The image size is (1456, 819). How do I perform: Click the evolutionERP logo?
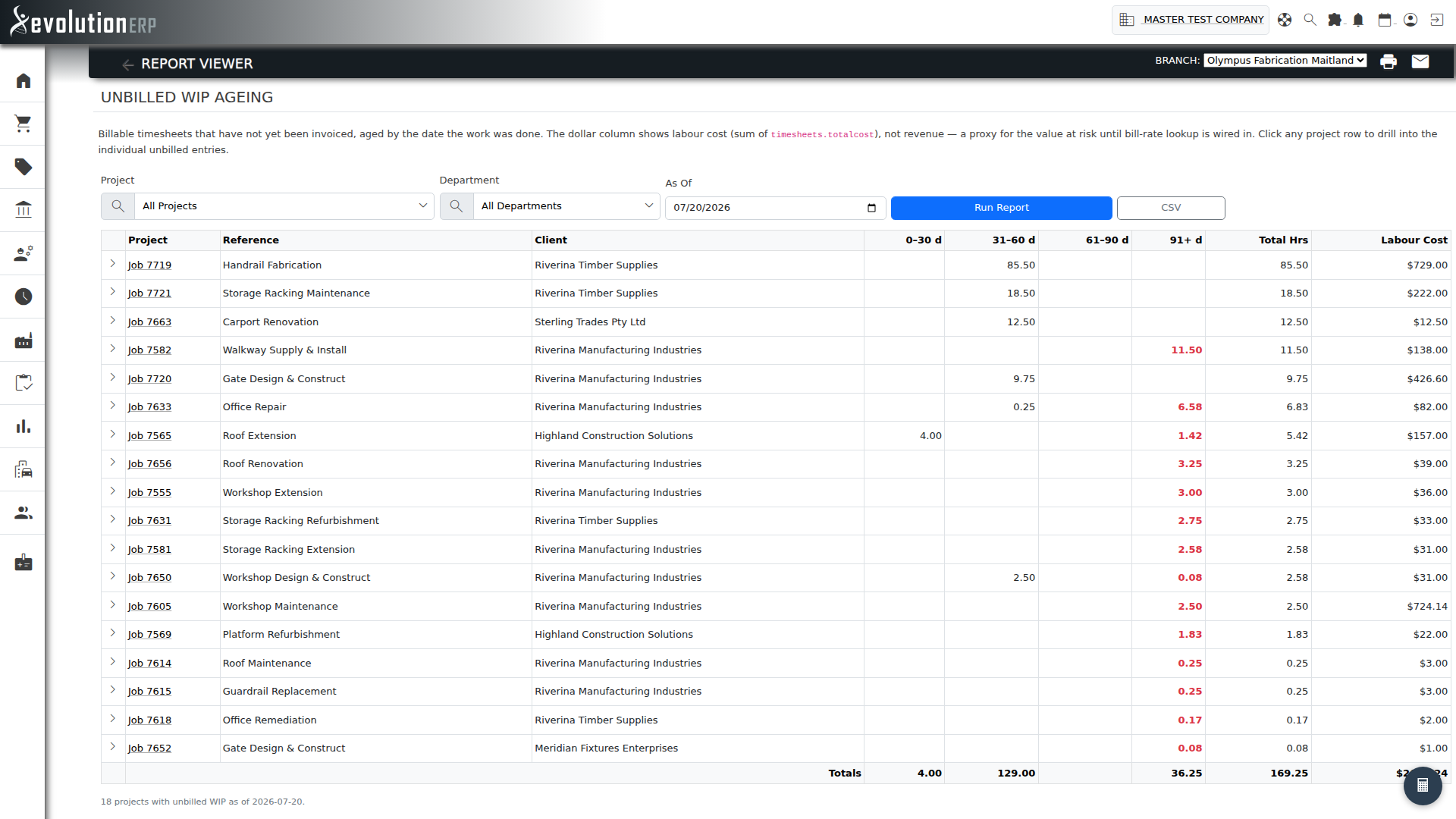(x=83, y=21)
